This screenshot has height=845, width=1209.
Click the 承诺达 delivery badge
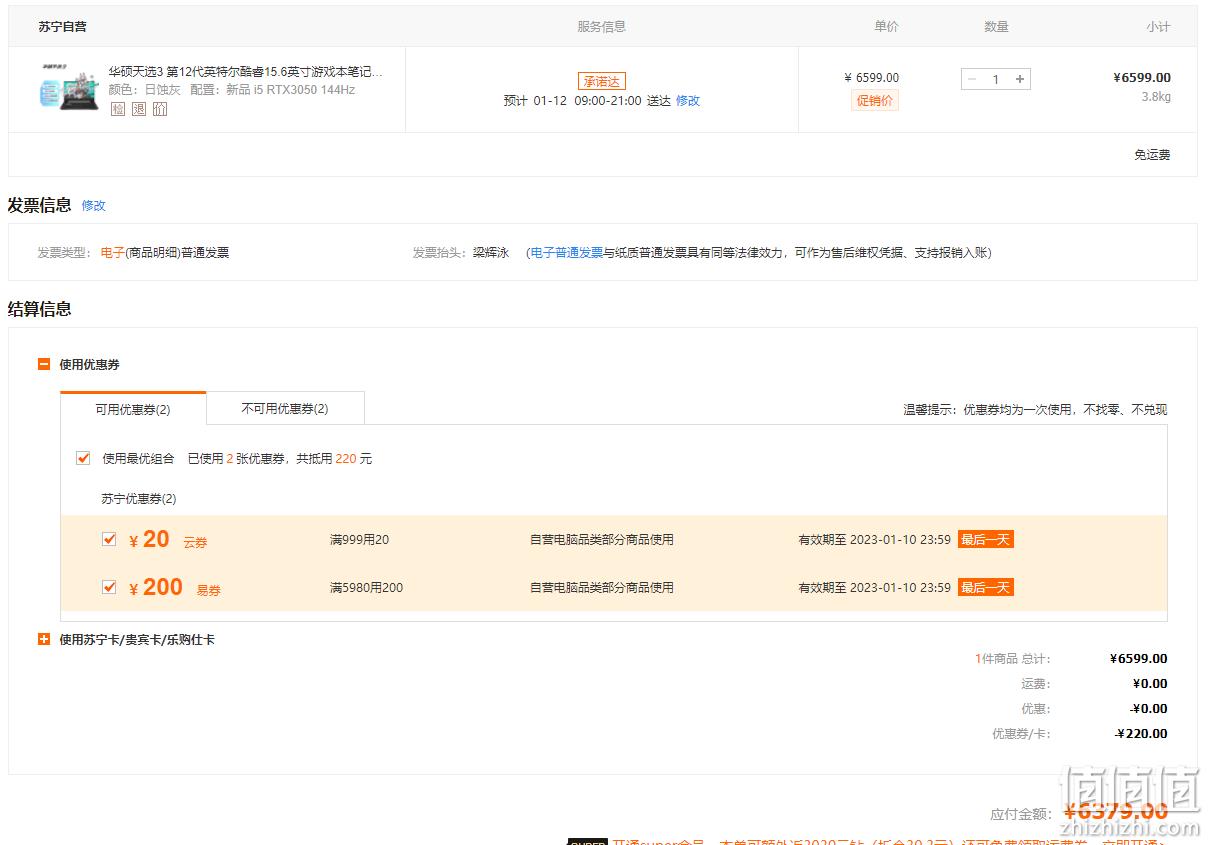pyautogui.click(x=602, y=81)
